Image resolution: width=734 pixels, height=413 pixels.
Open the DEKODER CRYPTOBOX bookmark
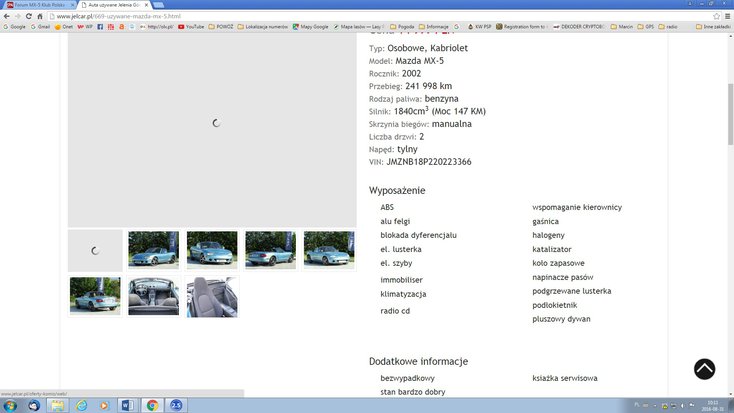pos(579,27)
